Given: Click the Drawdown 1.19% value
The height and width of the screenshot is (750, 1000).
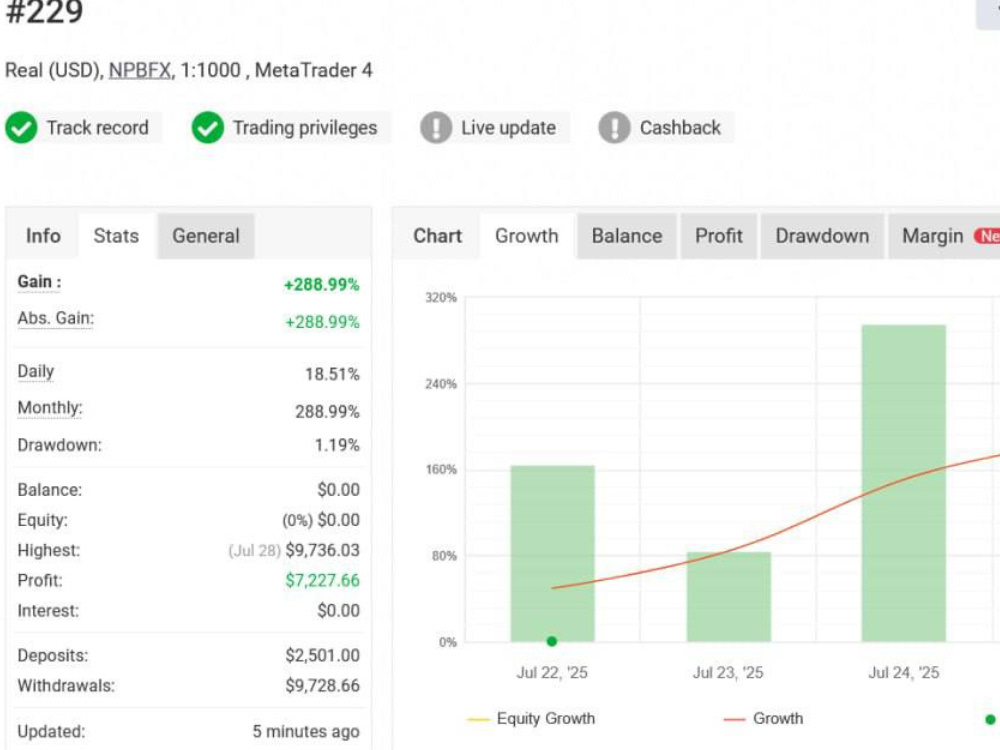Looking at the screenshot, I should pyautogui.click(x=337, y=445).
